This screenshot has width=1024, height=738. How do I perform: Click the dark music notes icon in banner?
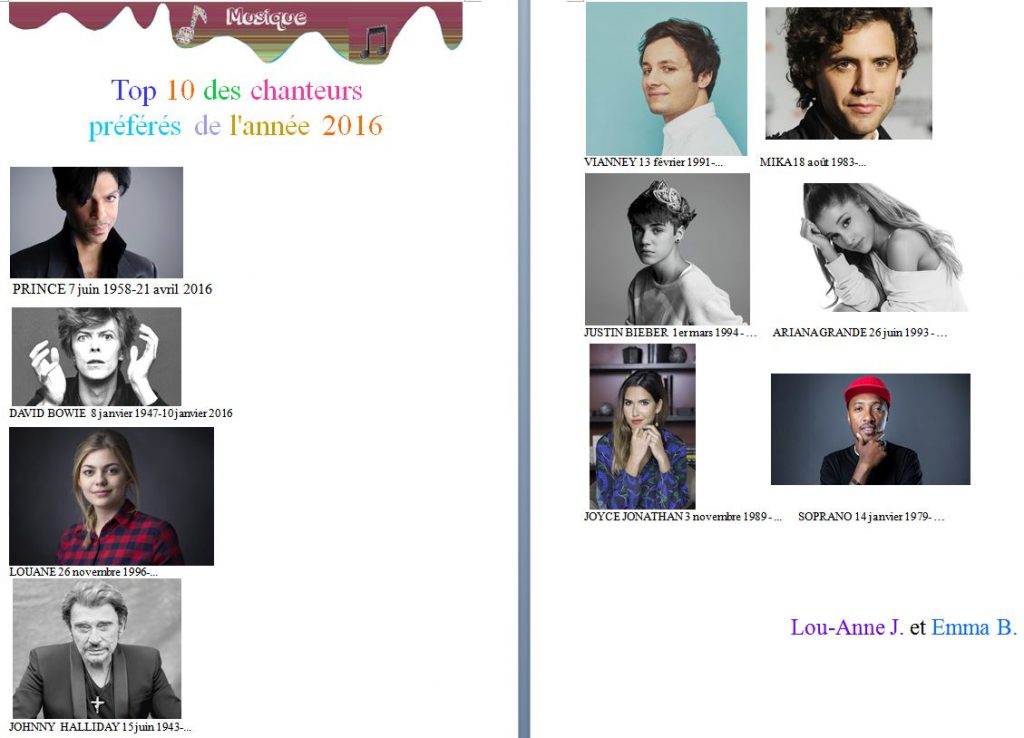click(x=374, y=41)
